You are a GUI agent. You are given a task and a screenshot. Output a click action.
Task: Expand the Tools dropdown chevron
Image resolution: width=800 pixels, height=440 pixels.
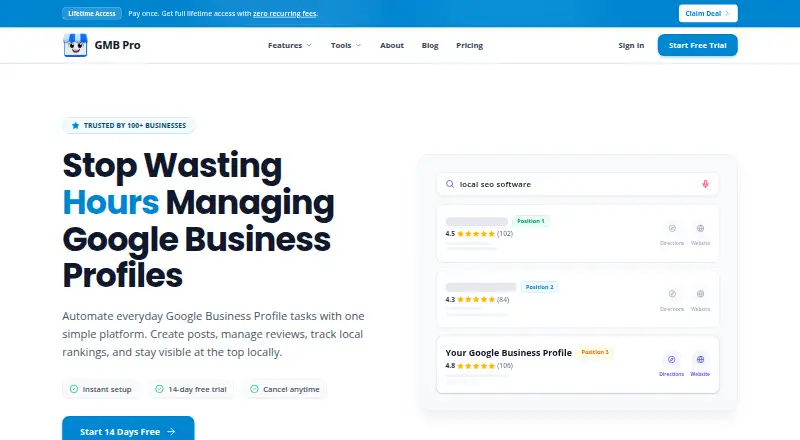(358, 45)
